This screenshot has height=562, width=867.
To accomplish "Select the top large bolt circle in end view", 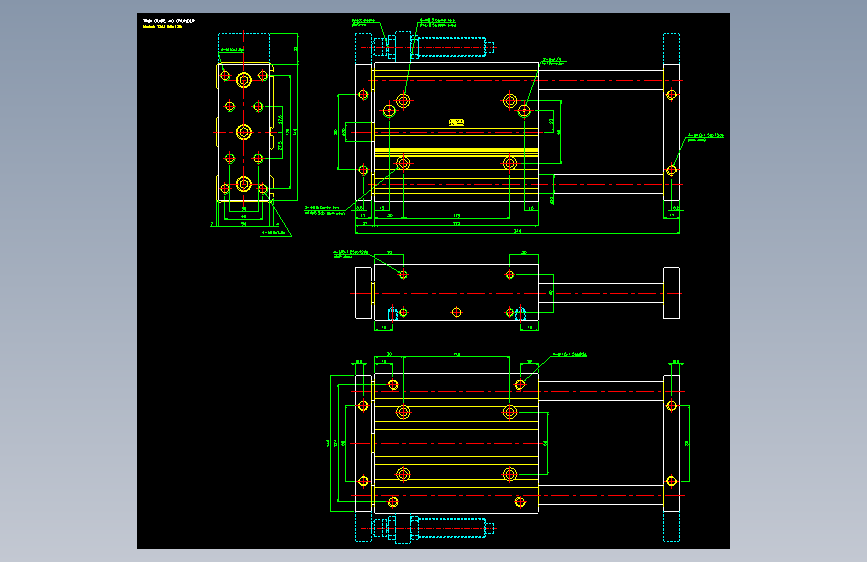I will (244, 80).
